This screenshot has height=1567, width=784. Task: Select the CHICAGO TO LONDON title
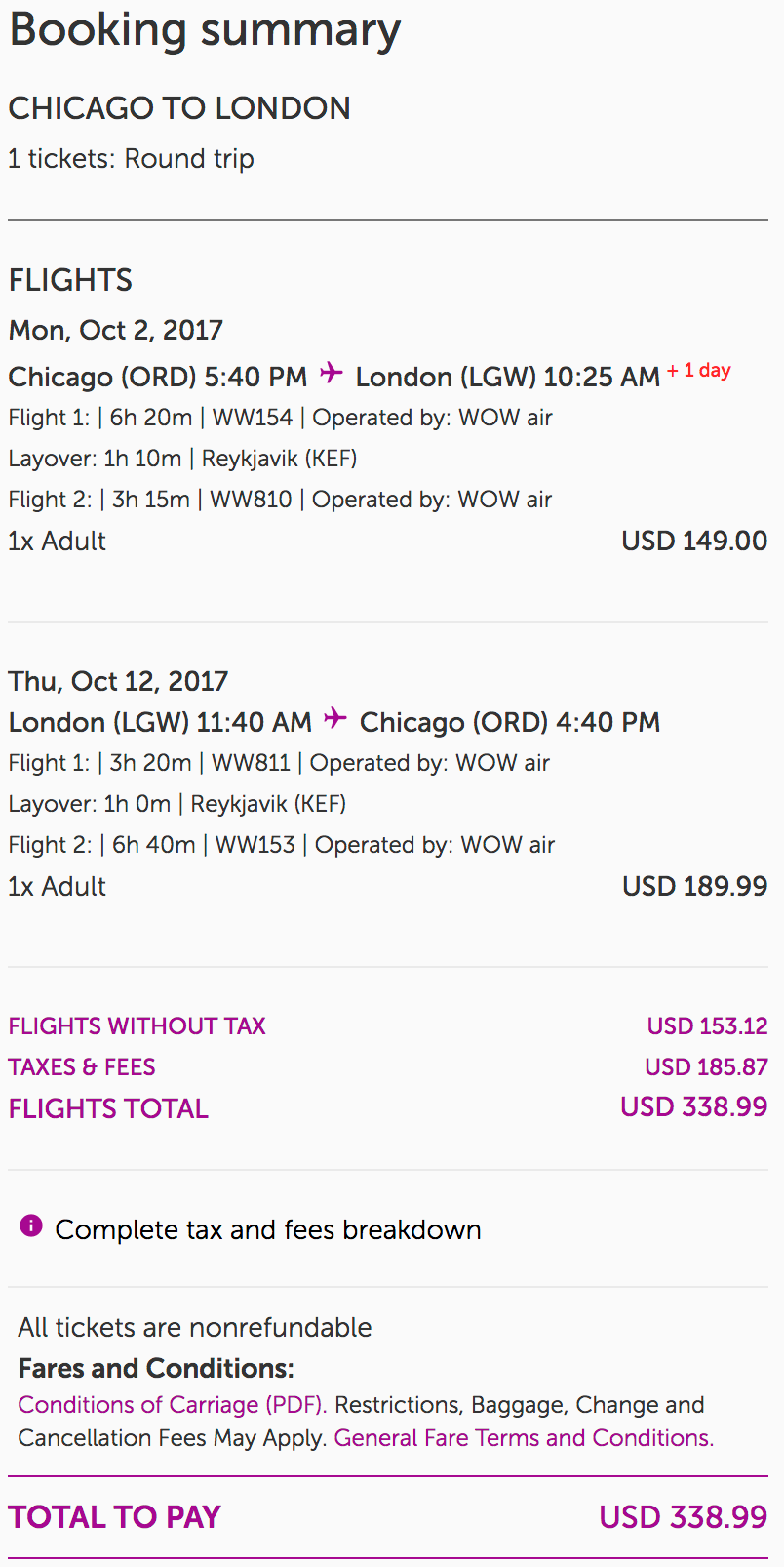[x=179, y=108]
